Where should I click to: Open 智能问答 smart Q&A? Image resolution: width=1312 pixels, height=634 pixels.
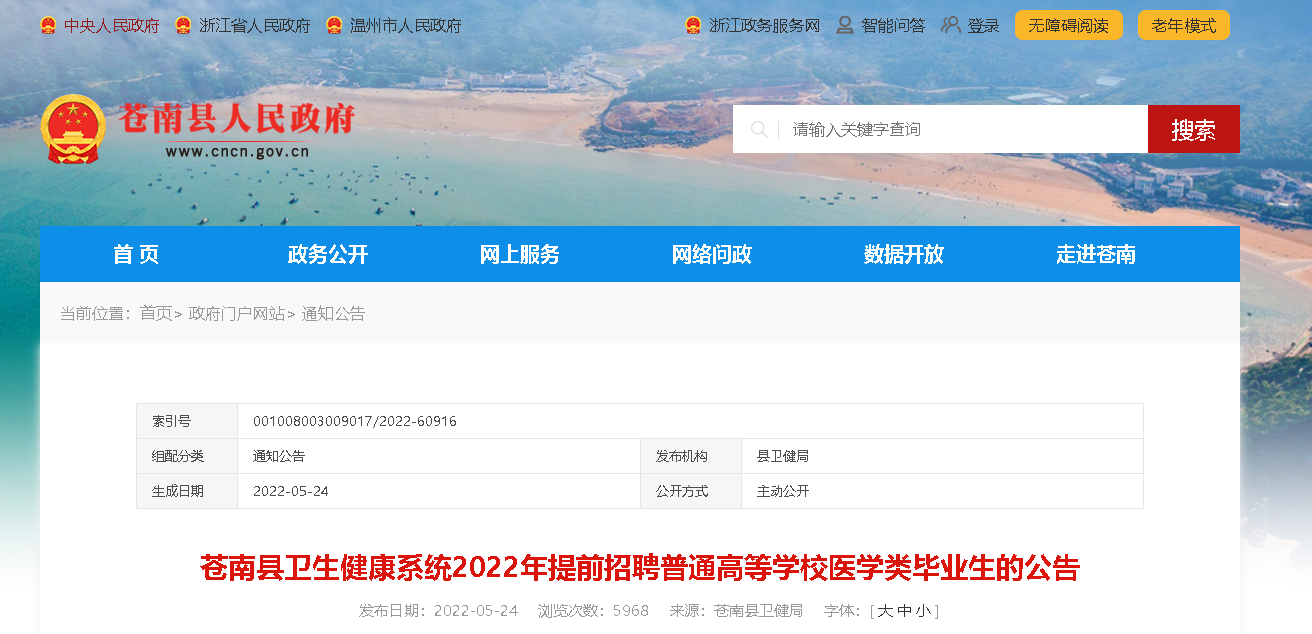click(893, 26)
